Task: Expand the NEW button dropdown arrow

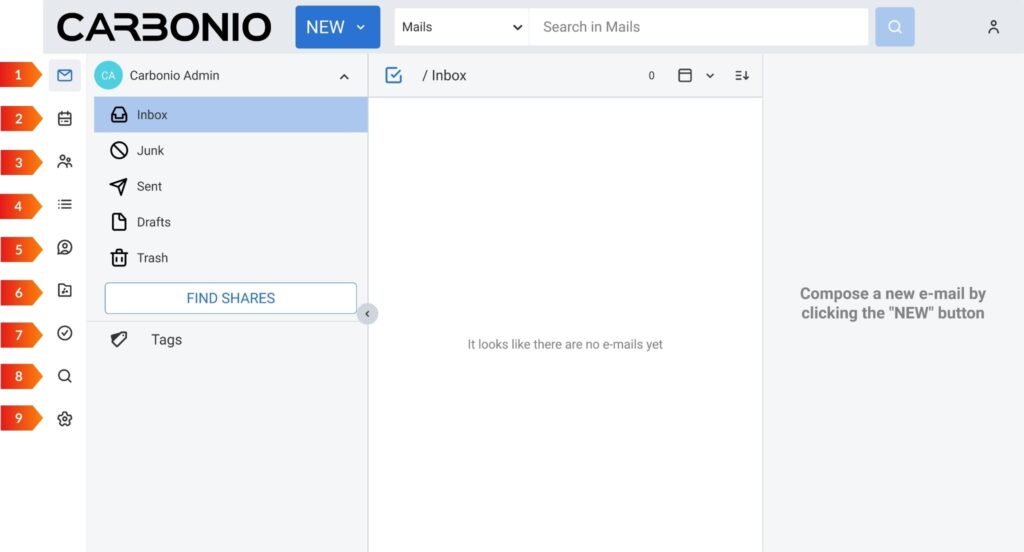Action: coord(361,27)
